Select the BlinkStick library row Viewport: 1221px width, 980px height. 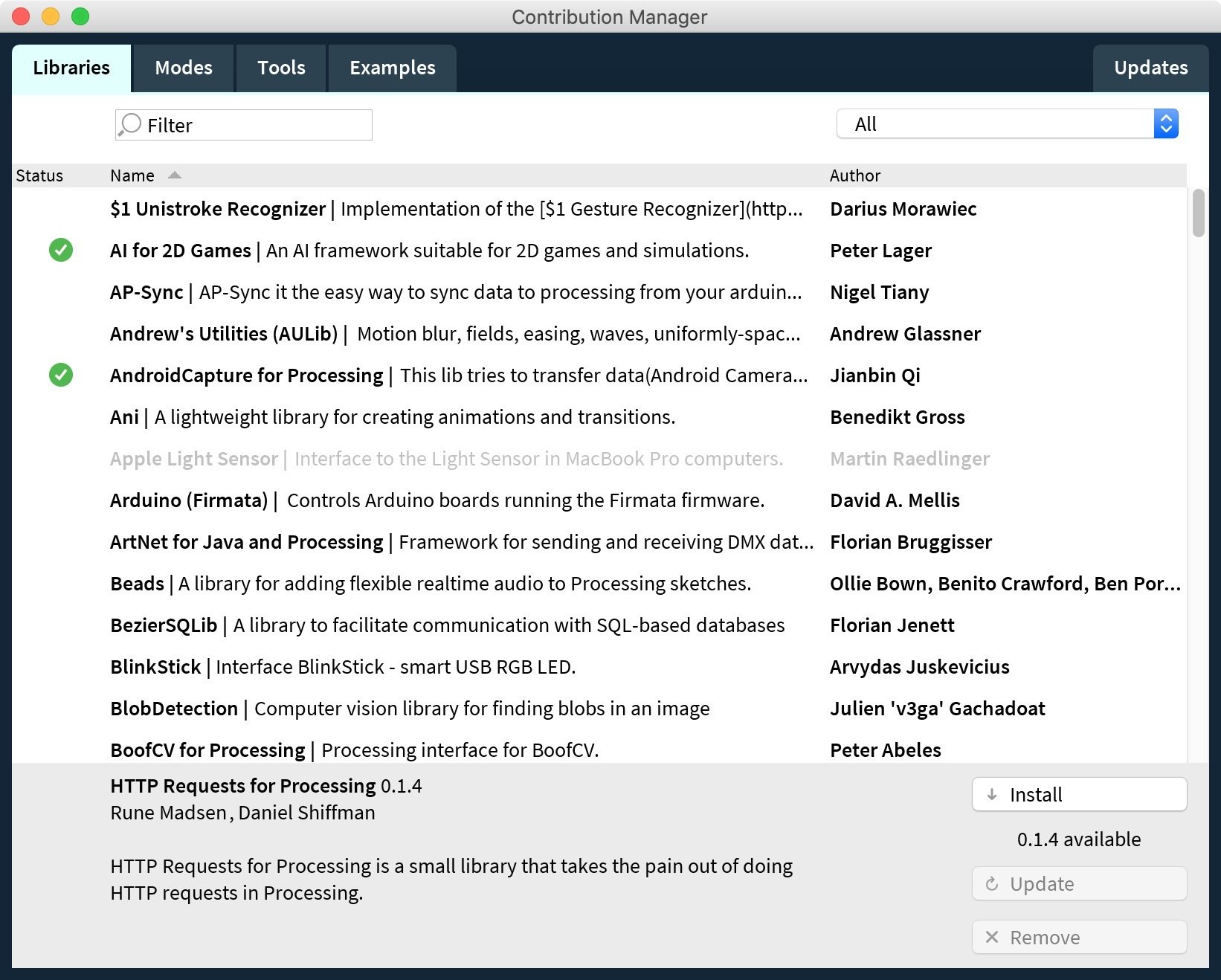pos(599,667)
